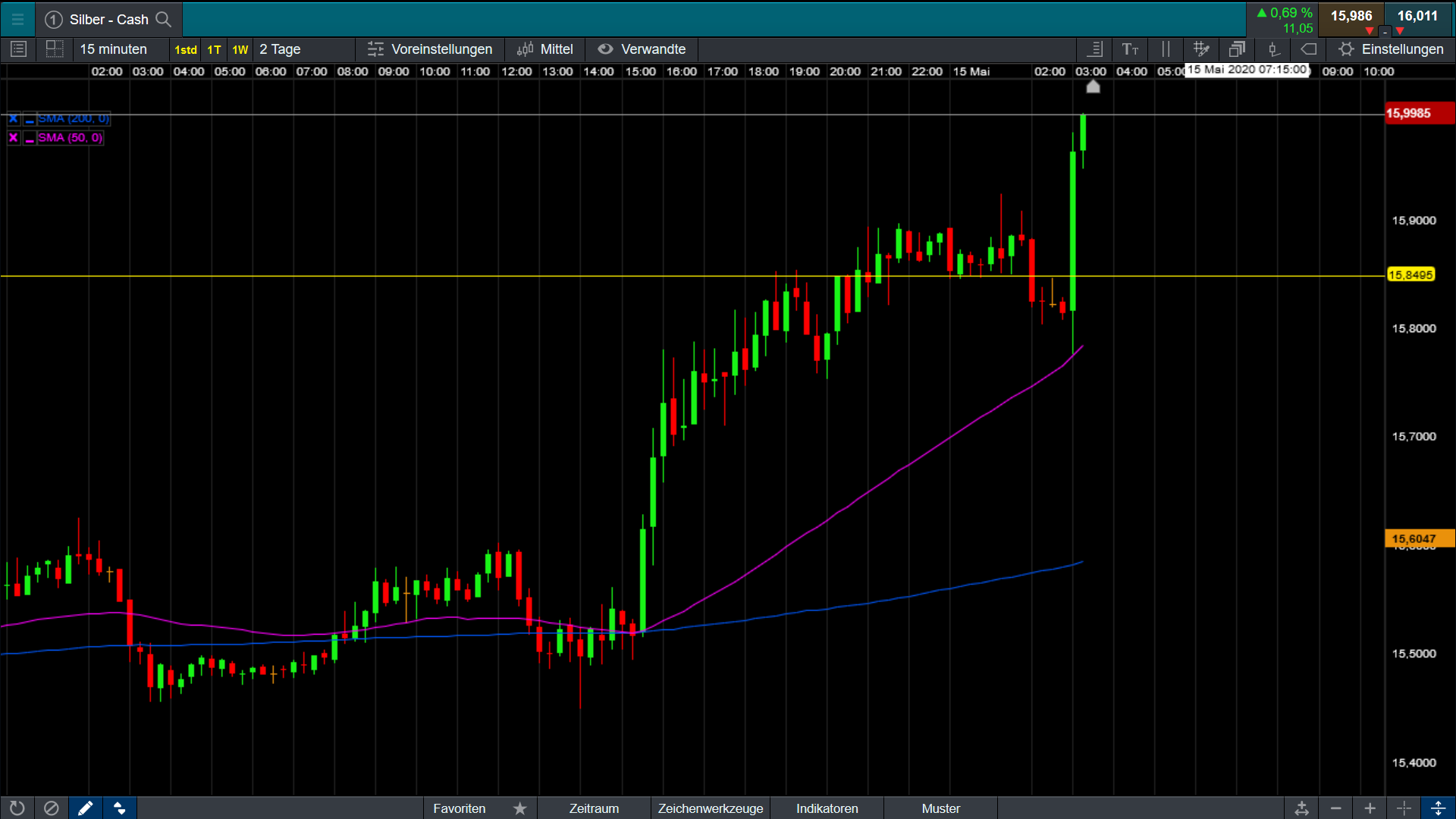Activate the pencil drawing tool
Viewport: 1456px width, 819px height.
coord(85,808)
